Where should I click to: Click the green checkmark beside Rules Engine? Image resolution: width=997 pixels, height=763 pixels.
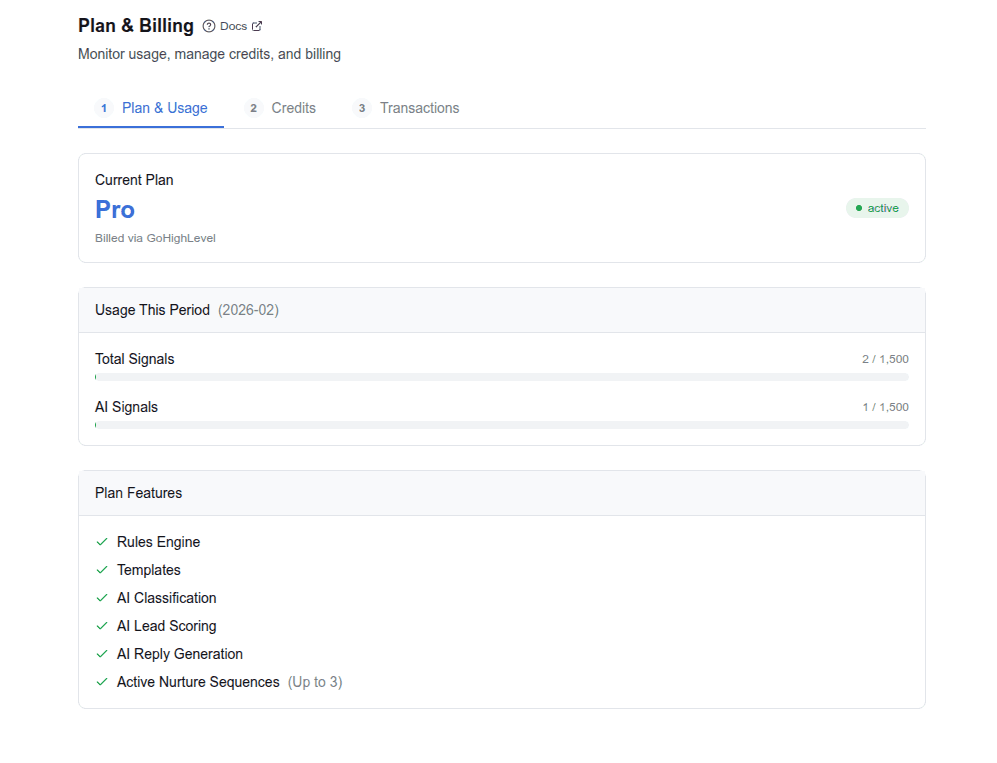[101, 541]
